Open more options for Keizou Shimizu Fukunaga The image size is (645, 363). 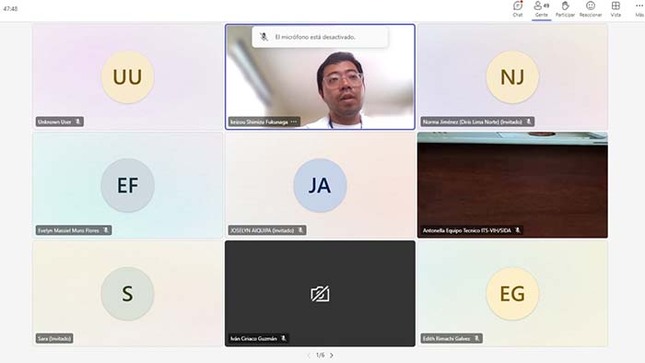pyautogui.click(x=294, y=122)
